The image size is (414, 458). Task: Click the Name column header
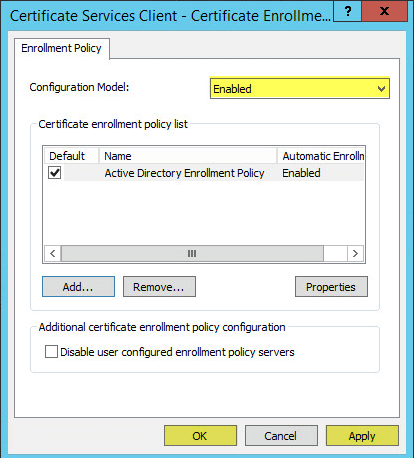[188, 156]
